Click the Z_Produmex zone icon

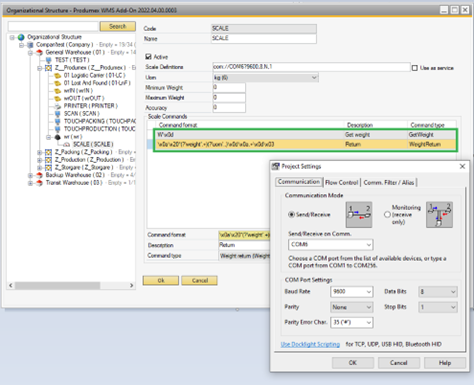(48, 68)
